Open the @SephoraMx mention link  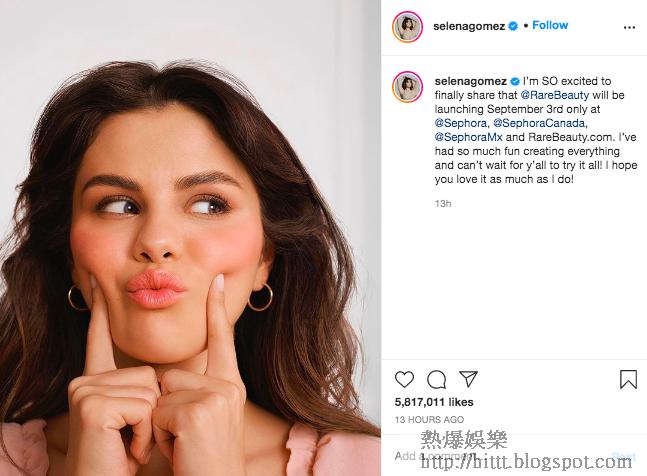click(x=468, y=137)
